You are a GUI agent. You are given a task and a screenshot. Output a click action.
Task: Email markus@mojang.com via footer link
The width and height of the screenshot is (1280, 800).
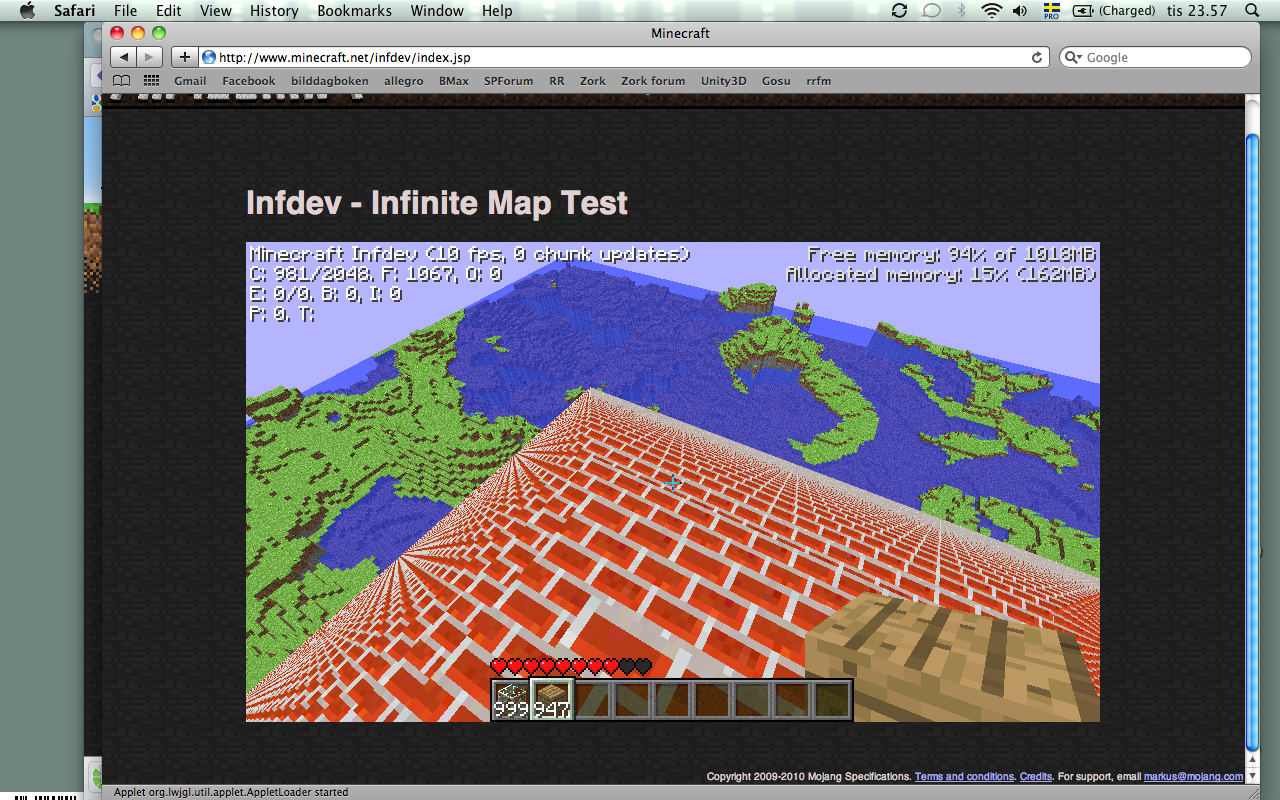point(1194,776)
